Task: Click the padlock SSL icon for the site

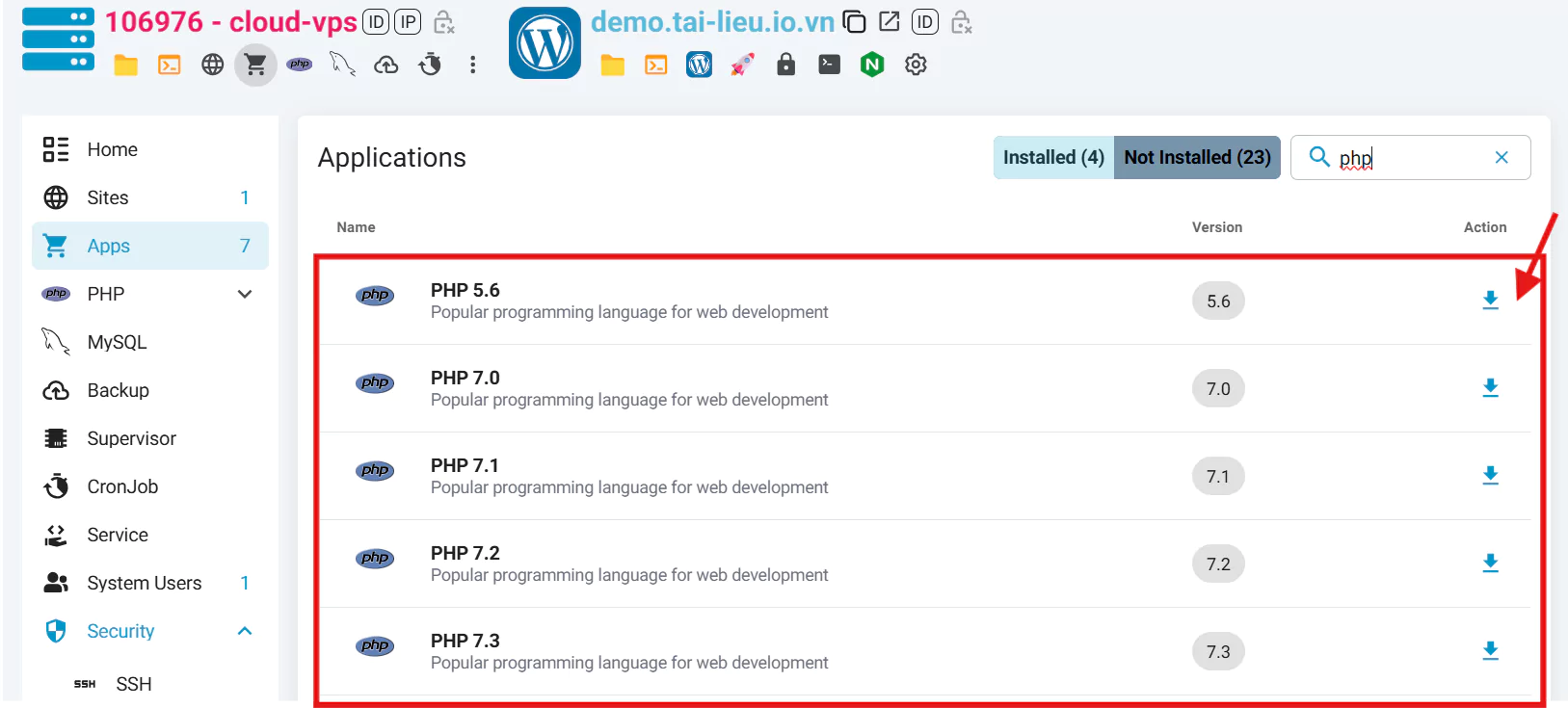Action: 786,65
